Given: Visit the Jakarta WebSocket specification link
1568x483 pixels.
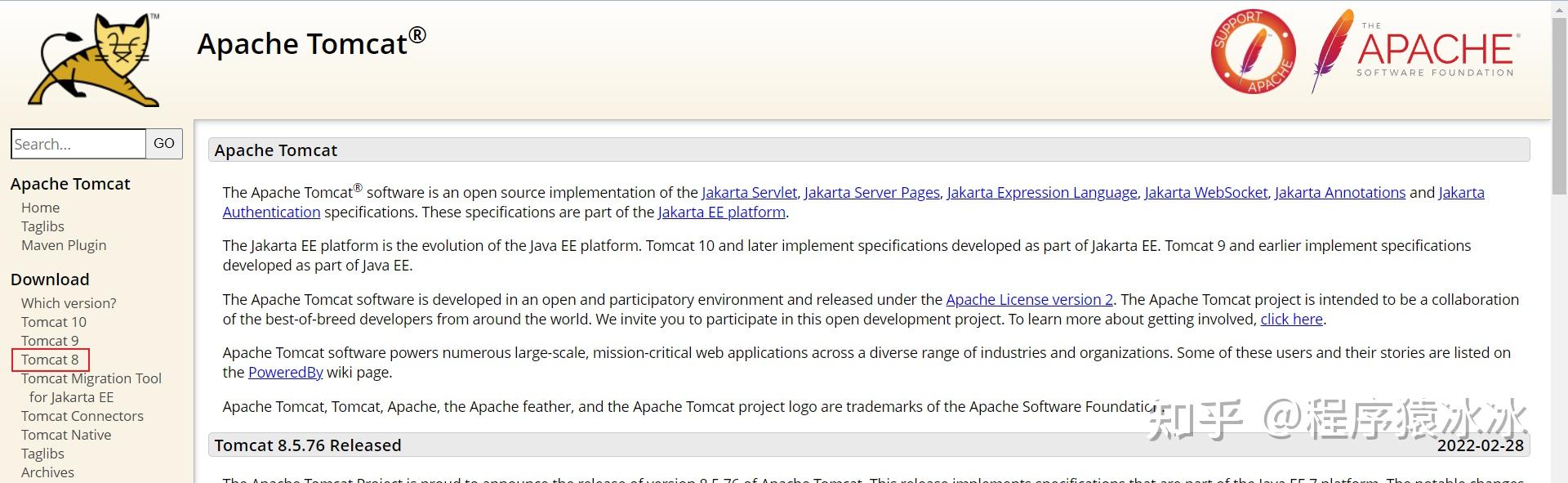Looking at the screenshot, I should click(x=1205, y=193).
